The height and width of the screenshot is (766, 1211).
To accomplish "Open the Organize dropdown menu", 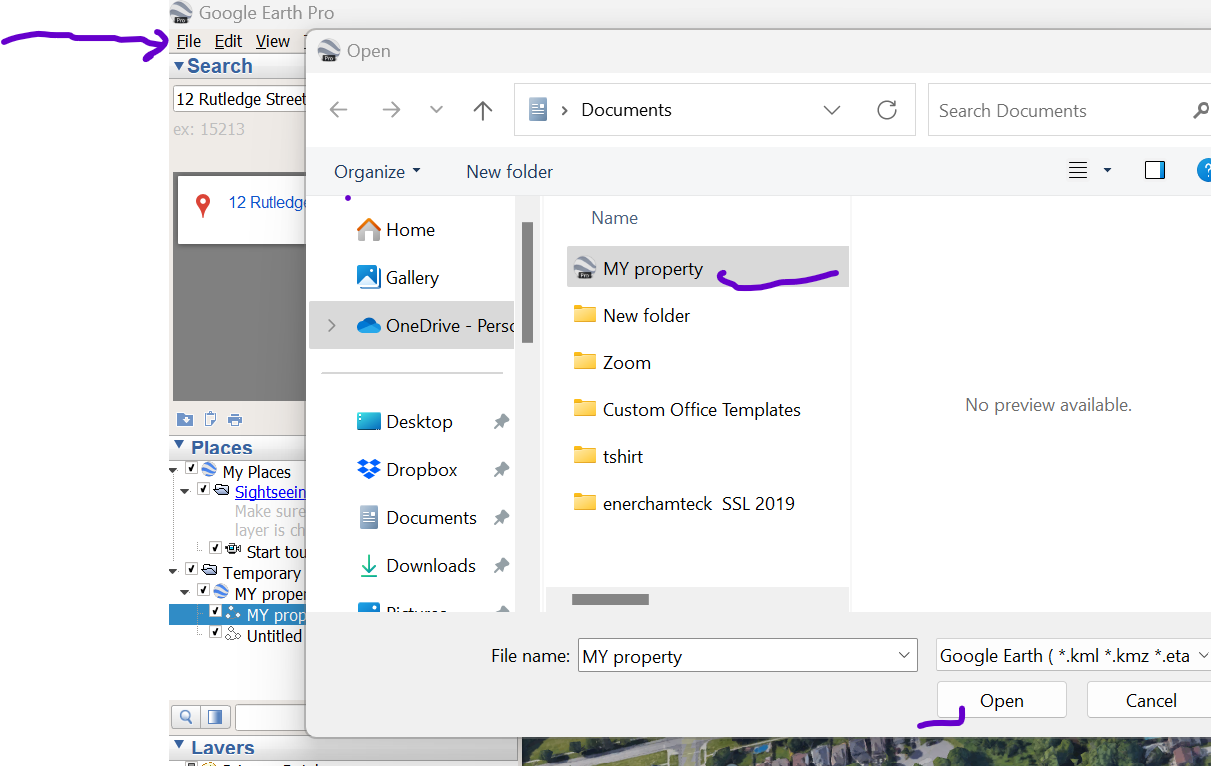I will point(376,171).
